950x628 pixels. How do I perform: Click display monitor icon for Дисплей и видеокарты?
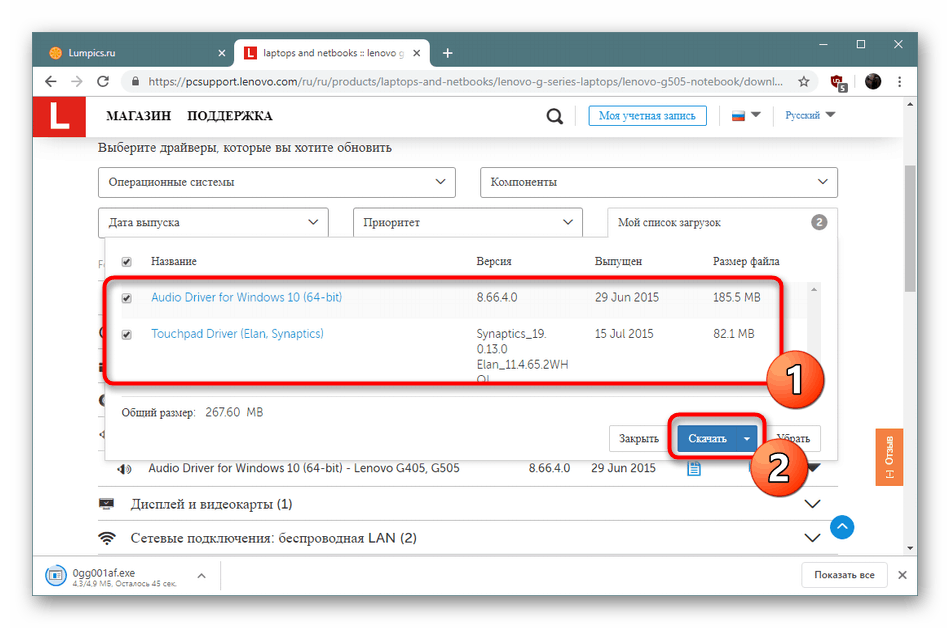(x=107, y=504)
